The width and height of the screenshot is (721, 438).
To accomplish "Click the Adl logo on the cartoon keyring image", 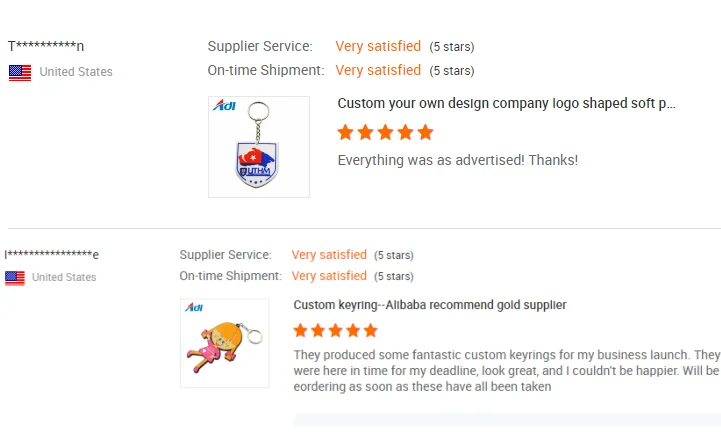I will 194,307.
